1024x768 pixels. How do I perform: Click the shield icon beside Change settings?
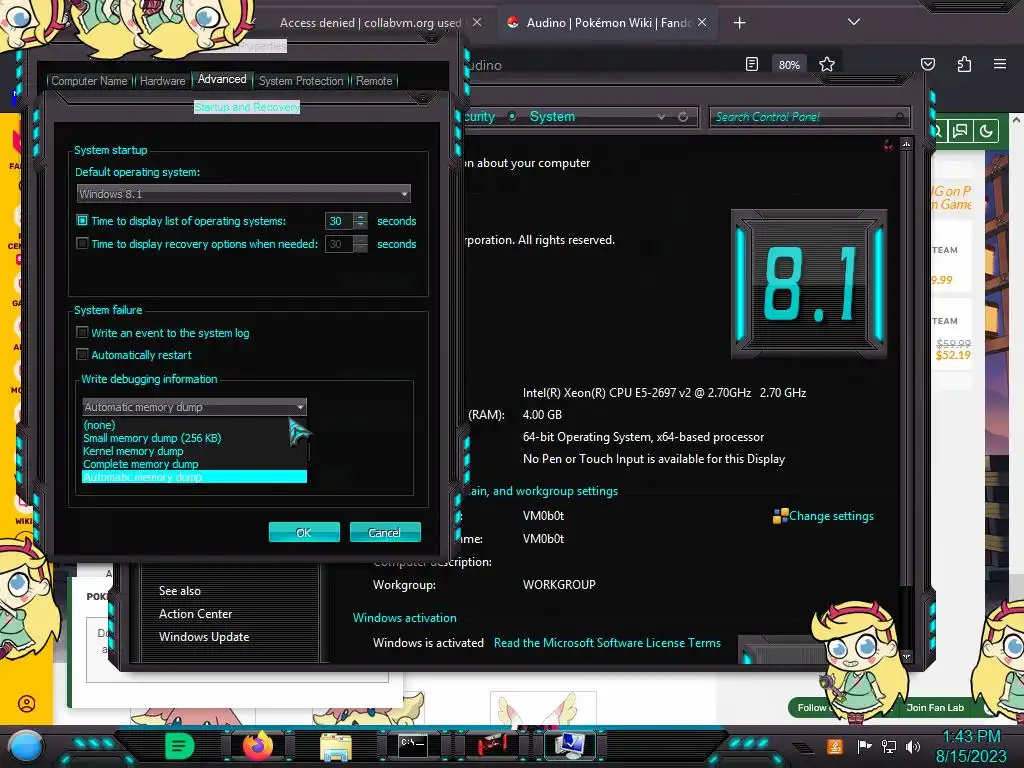pos(780,516)
